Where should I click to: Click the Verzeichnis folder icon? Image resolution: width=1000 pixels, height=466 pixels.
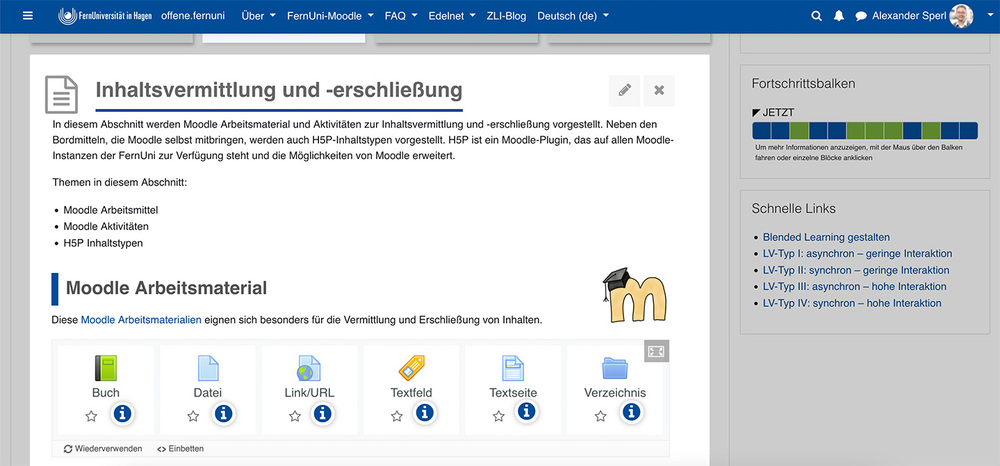tap(615, 368)
